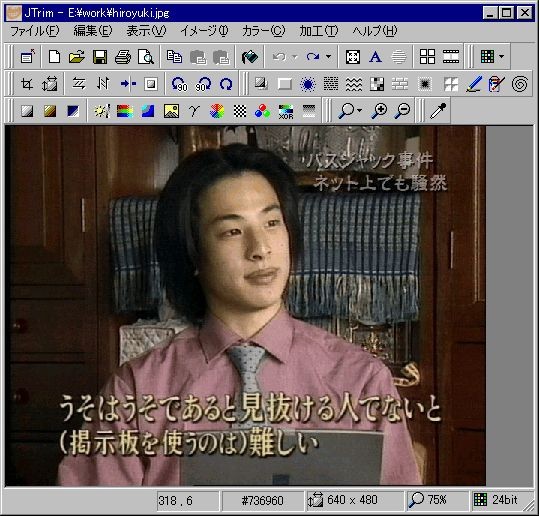The image size is (539, 516).
Task: Apply the swirl effect icon
Action: tap(519, 84)
